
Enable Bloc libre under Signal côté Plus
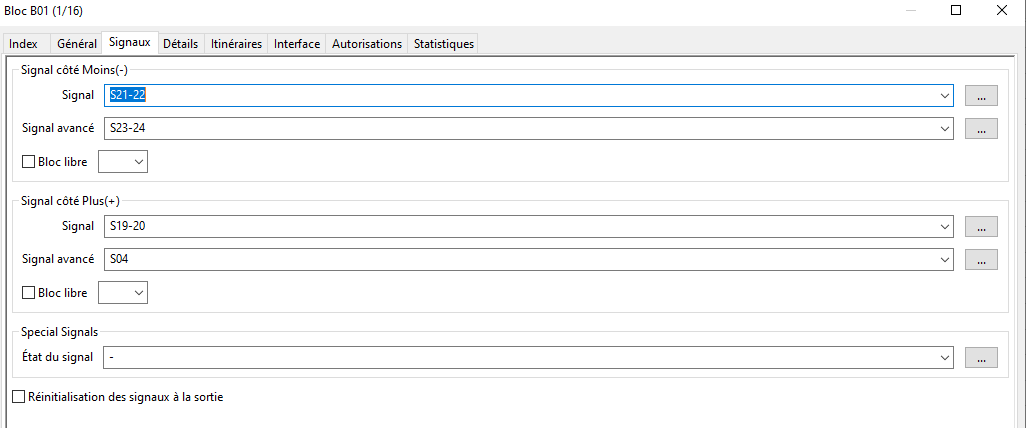coord(29,293)
